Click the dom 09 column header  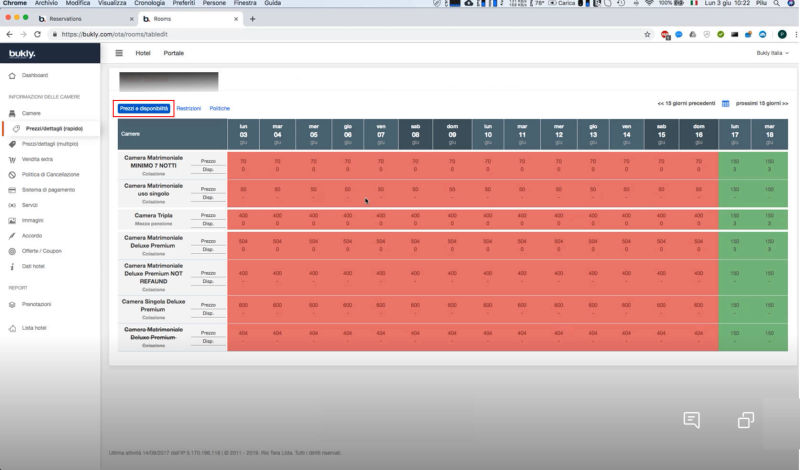pyautogui.click(x=452, y=134)
